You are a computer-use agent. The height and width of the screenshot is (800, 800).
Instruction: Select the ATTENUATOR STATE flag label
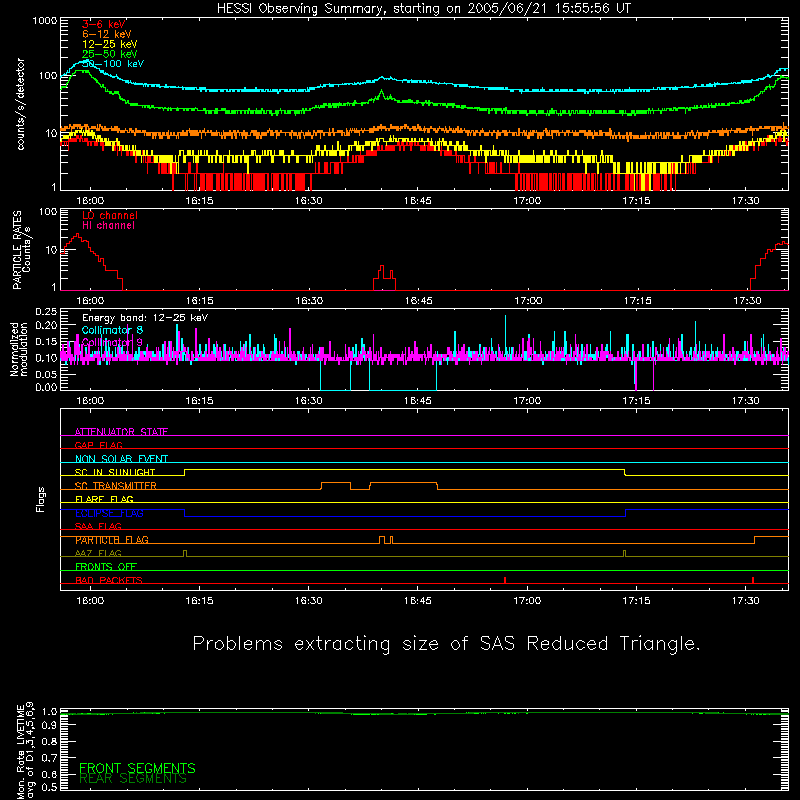pyautogui.click(x=121, y=432)
